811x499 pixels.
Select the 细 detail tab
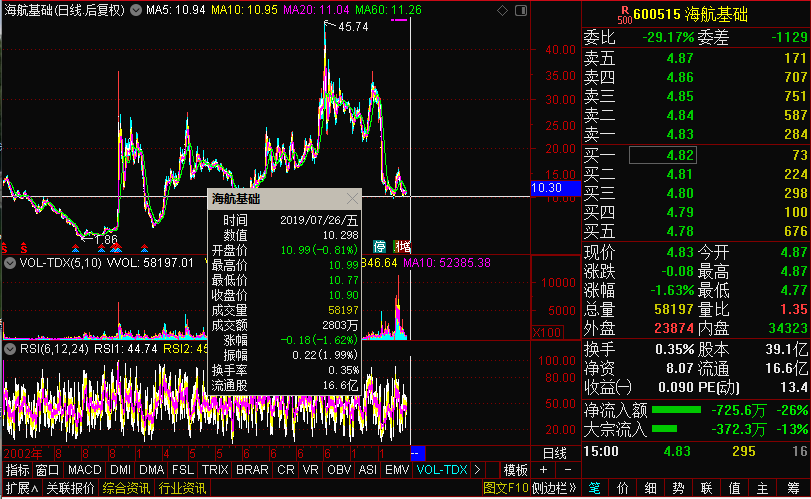[x=650, y=488]
